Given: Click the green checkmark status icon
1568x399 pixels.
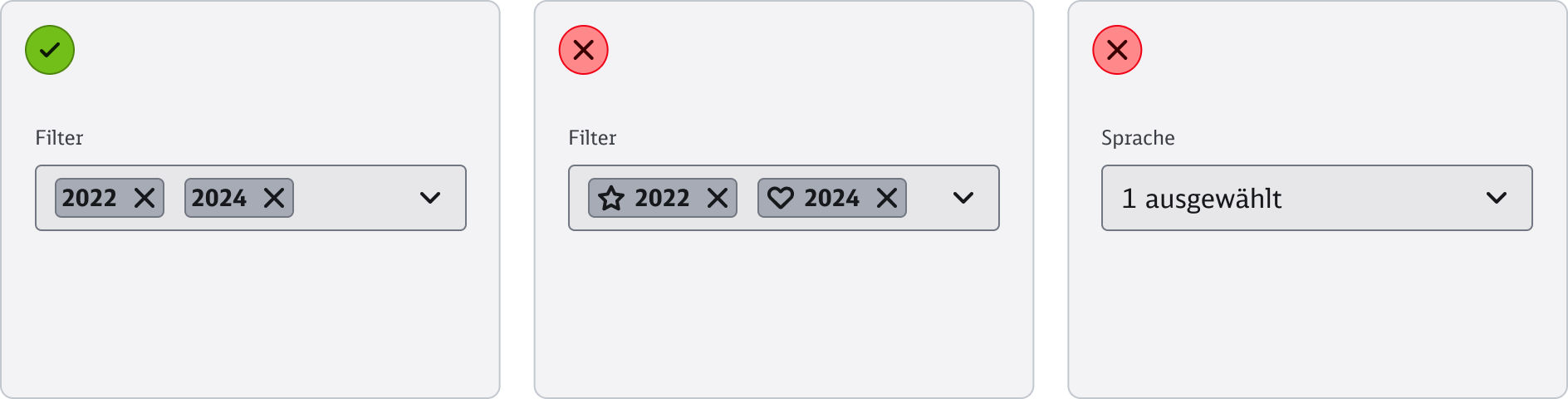Looking at the screenshot, I should pyautogui.click(x=50, y=50).
